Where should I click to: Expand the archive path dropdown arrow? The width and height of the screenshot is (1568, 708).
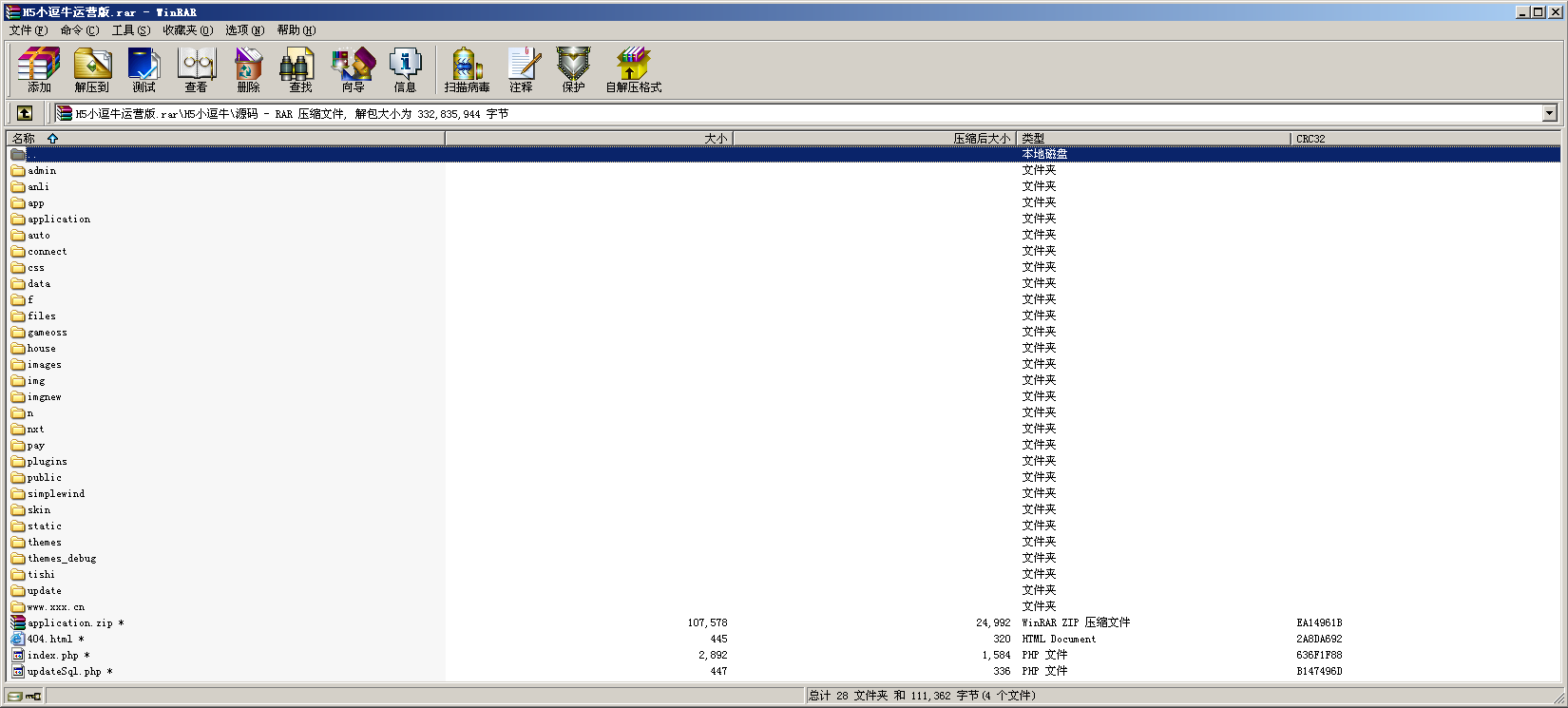click(x=1549, y=113)
